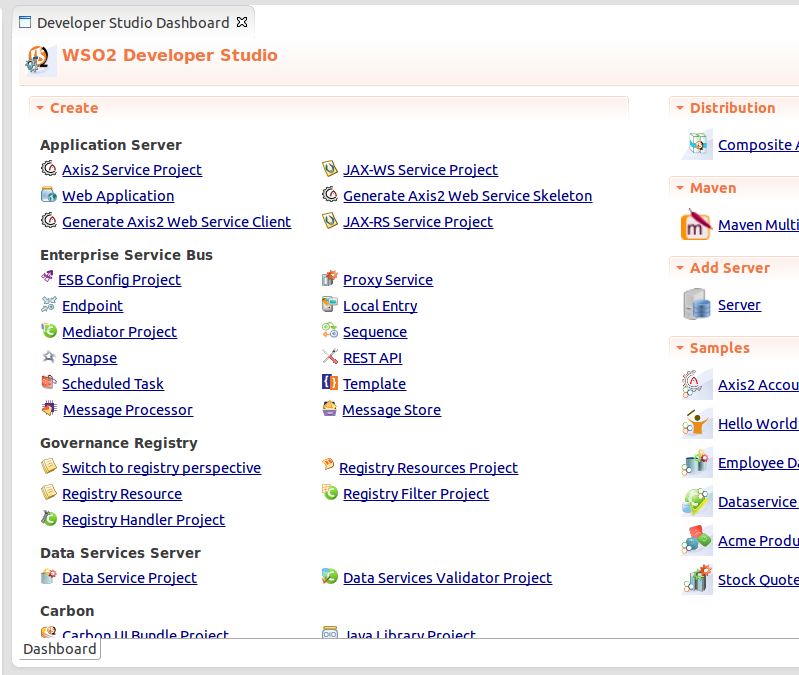The width and height of the screenshot is (799, 675).
Task: Open the Acme Product sample link
Action: click(x=758, y=541)
